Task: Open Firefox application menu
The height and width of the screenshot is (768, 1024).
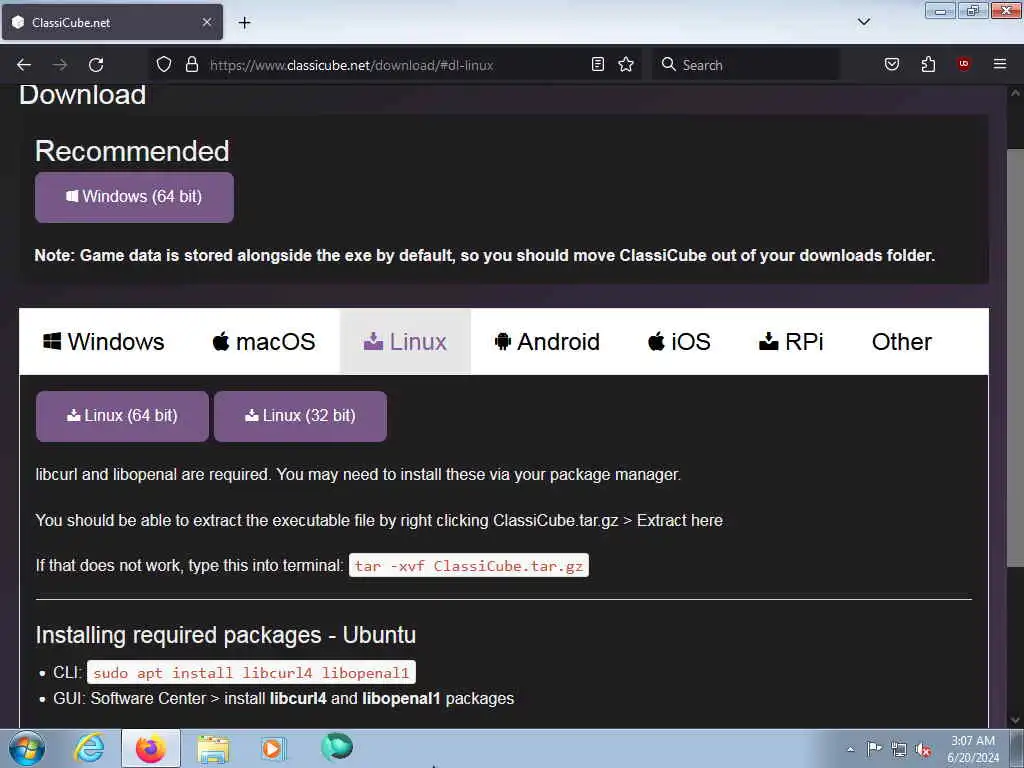Action: [1000, 64]
